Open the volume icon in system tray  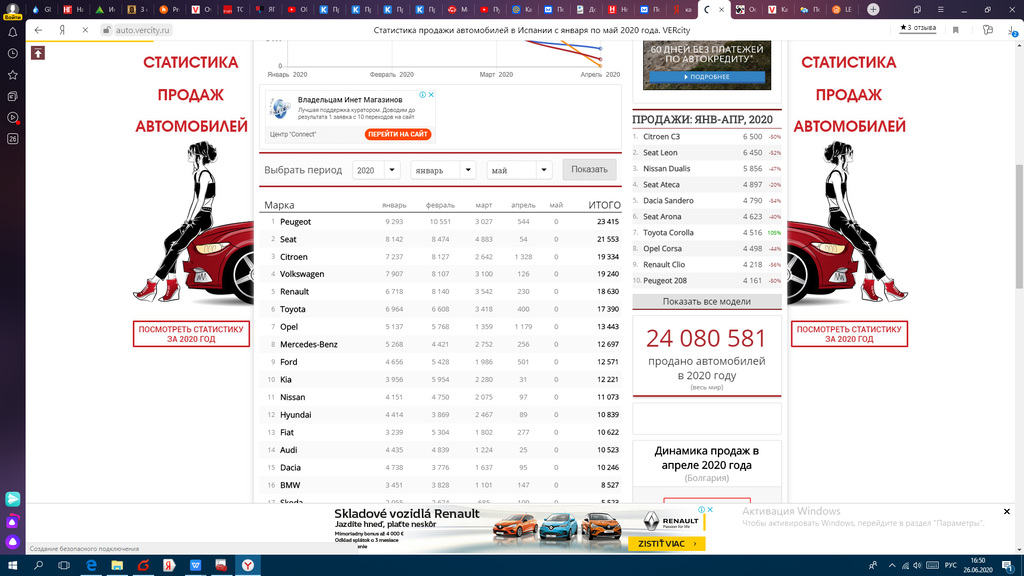pyautogui.click(x=917, y=566)
